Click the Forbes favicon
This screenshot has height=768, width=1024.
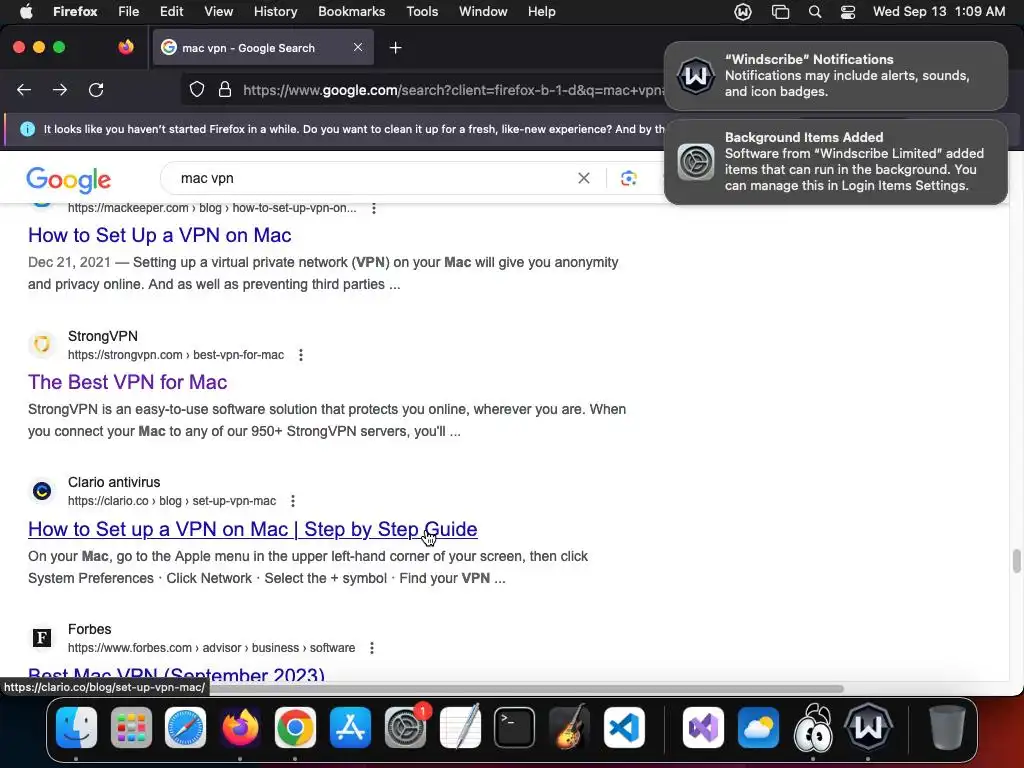click(x=42, y=637)
